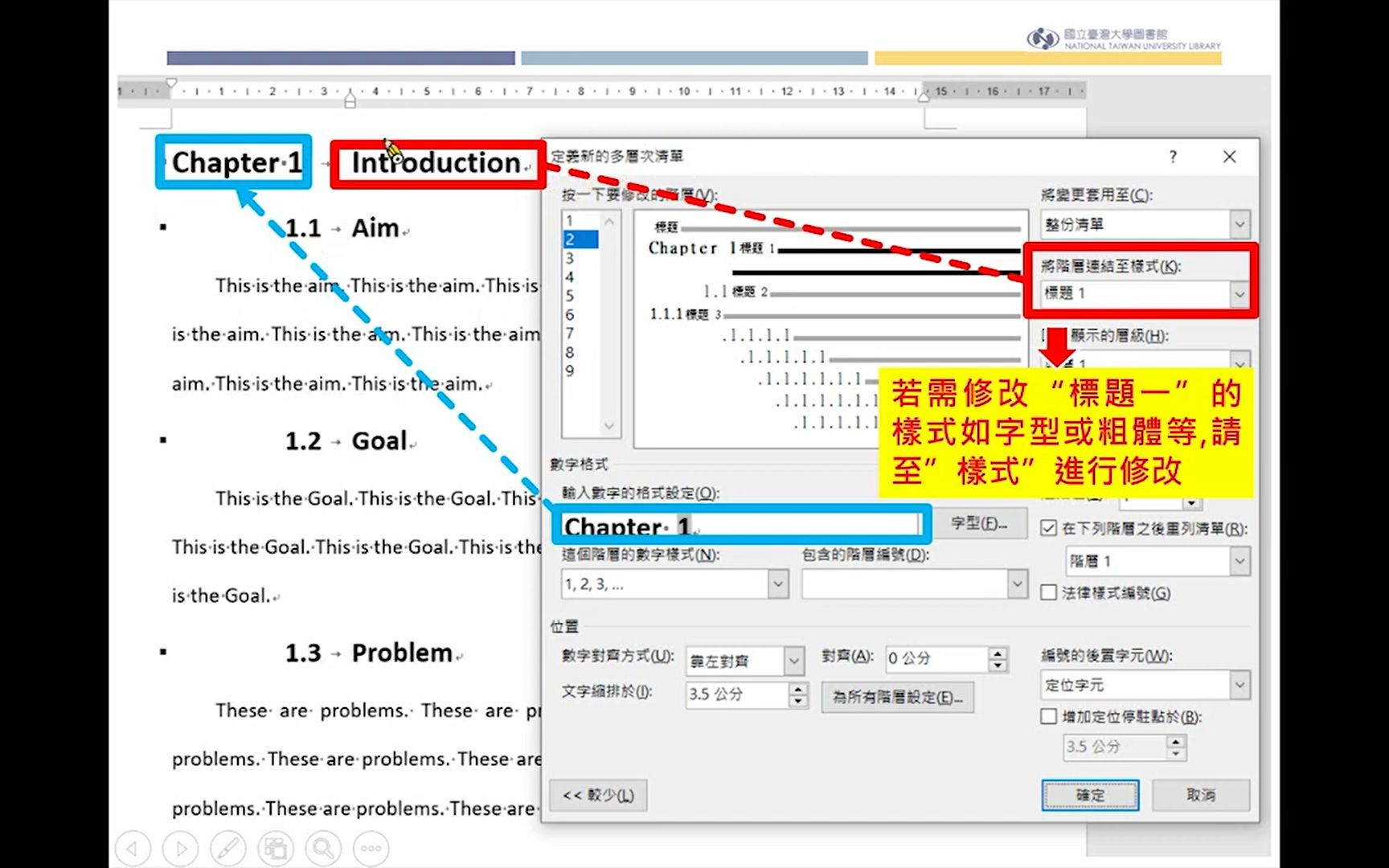Increase the aligned-at 0 公分 value
Image resolution: width=1389 pixels, height=868 pixels.
pyautogui.click(x=998, y=653)
